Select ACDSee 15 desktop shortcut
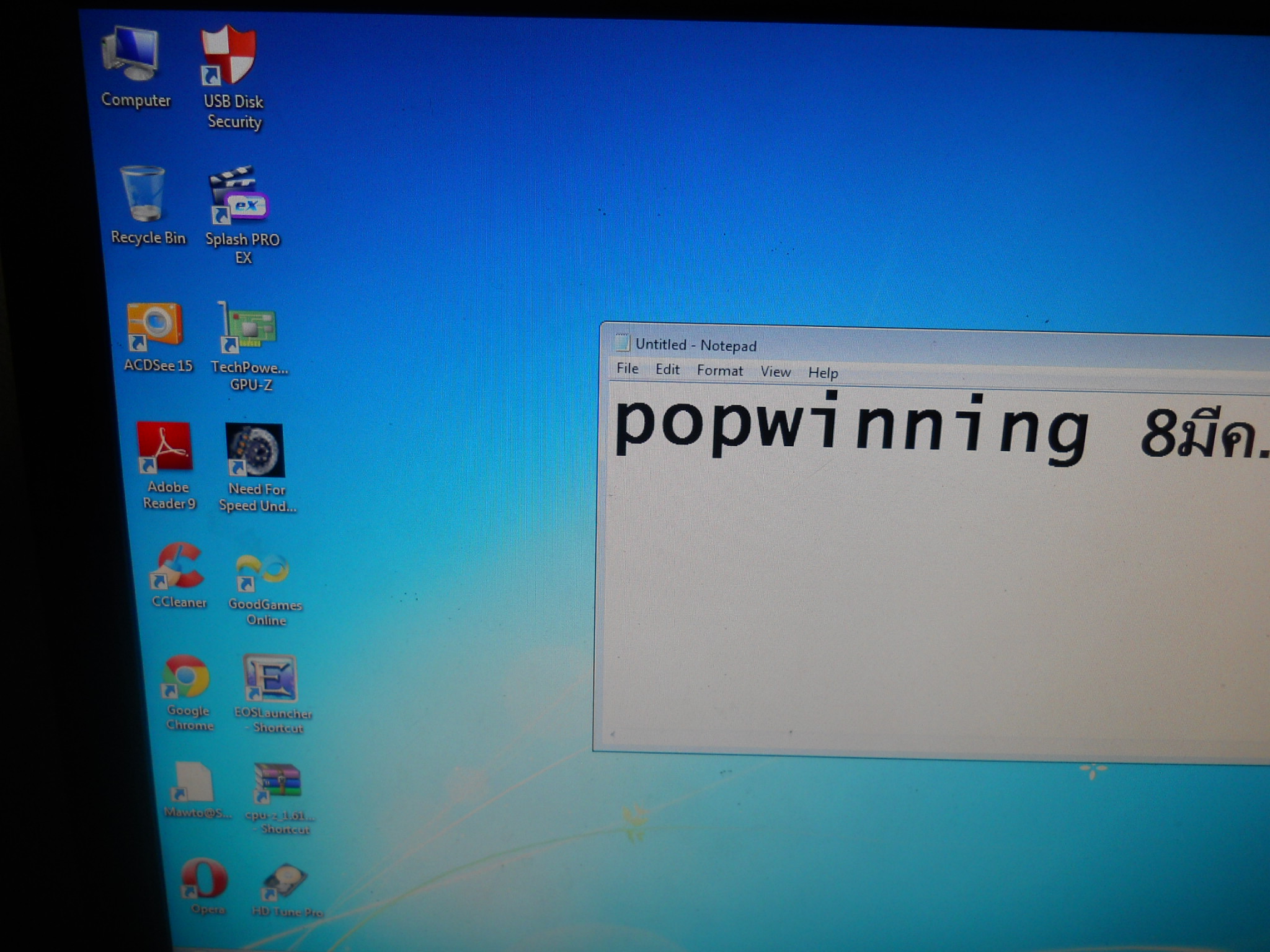The height and width of the screenshot is (952, 1270). click(155, 325)
